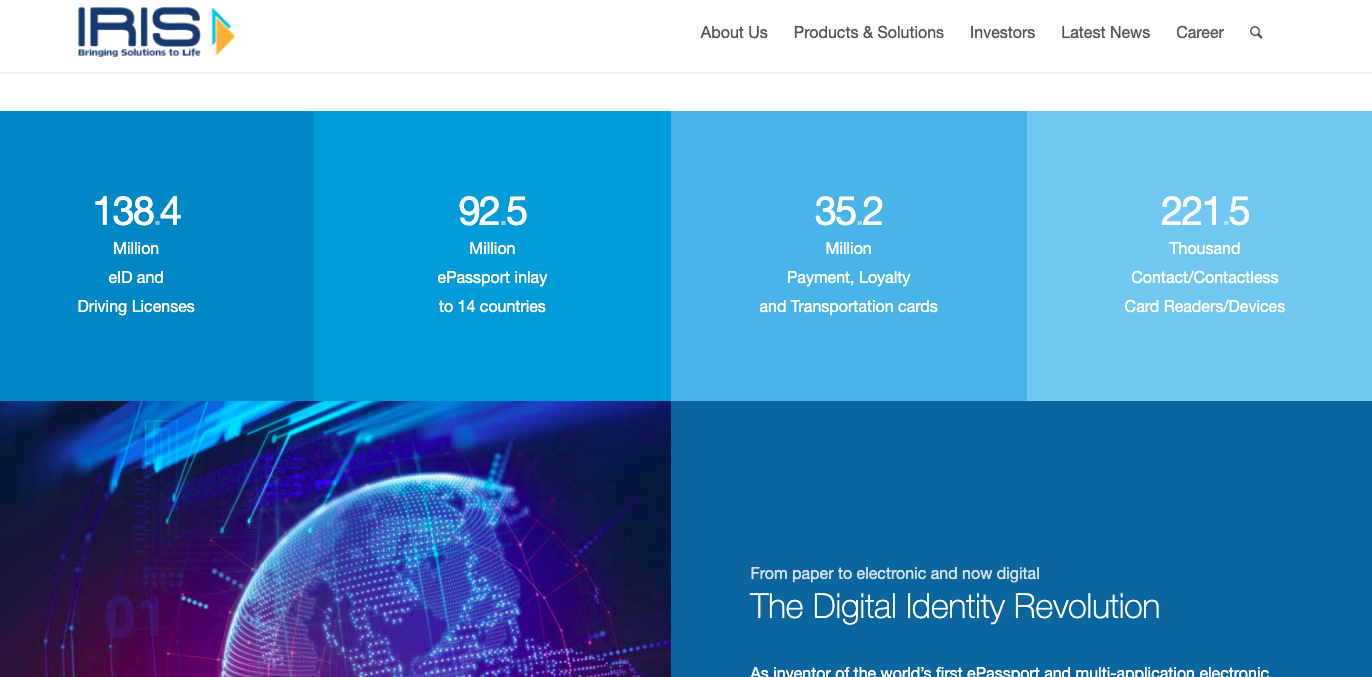The height and width of the screenshot is (677, 1372).
Task: Click 'Bringing Solutions to Life' tagline
Action: [x=139, y=53]
